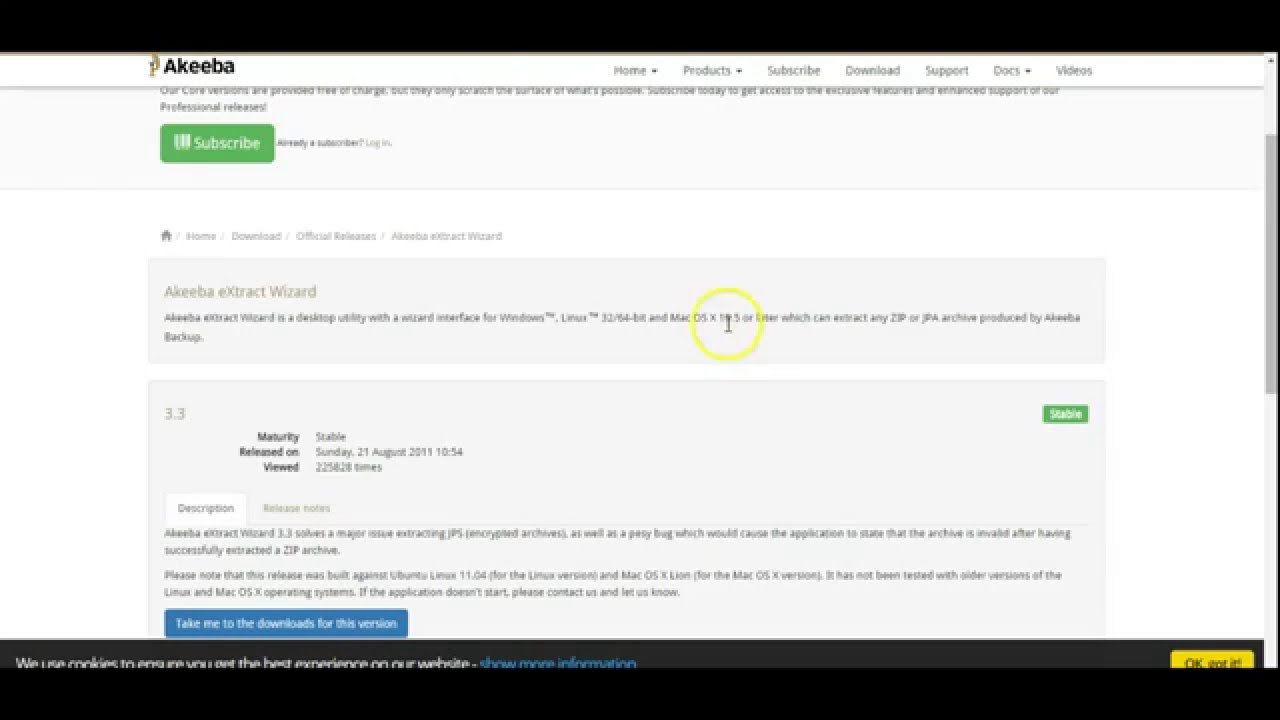This screenshot has width=1280, height=720.
Task: Click Take me to the downloads button
Action: coord(286,623)
